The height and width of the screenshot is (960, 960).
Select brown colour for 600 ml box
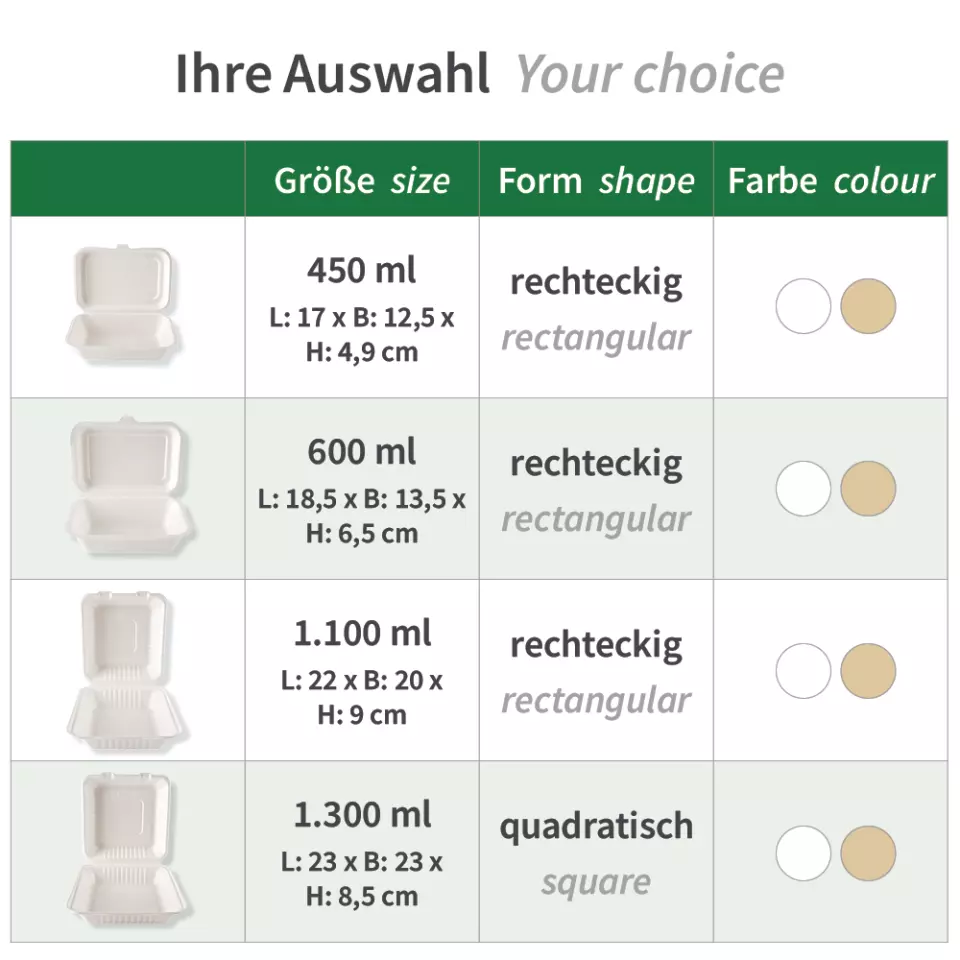[868, 488]
